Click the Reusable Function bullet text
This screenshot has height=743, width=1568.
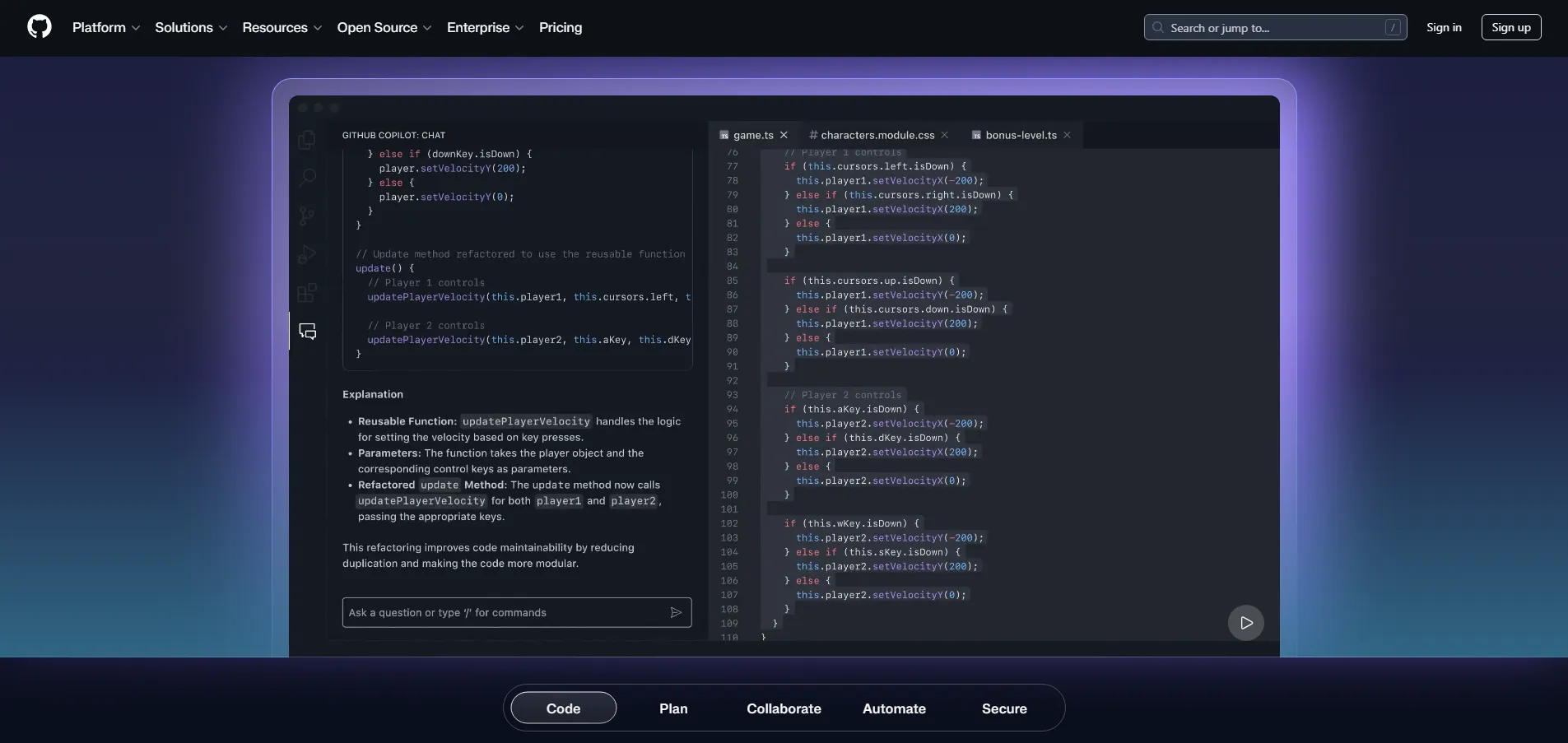(x=519, y=429)
